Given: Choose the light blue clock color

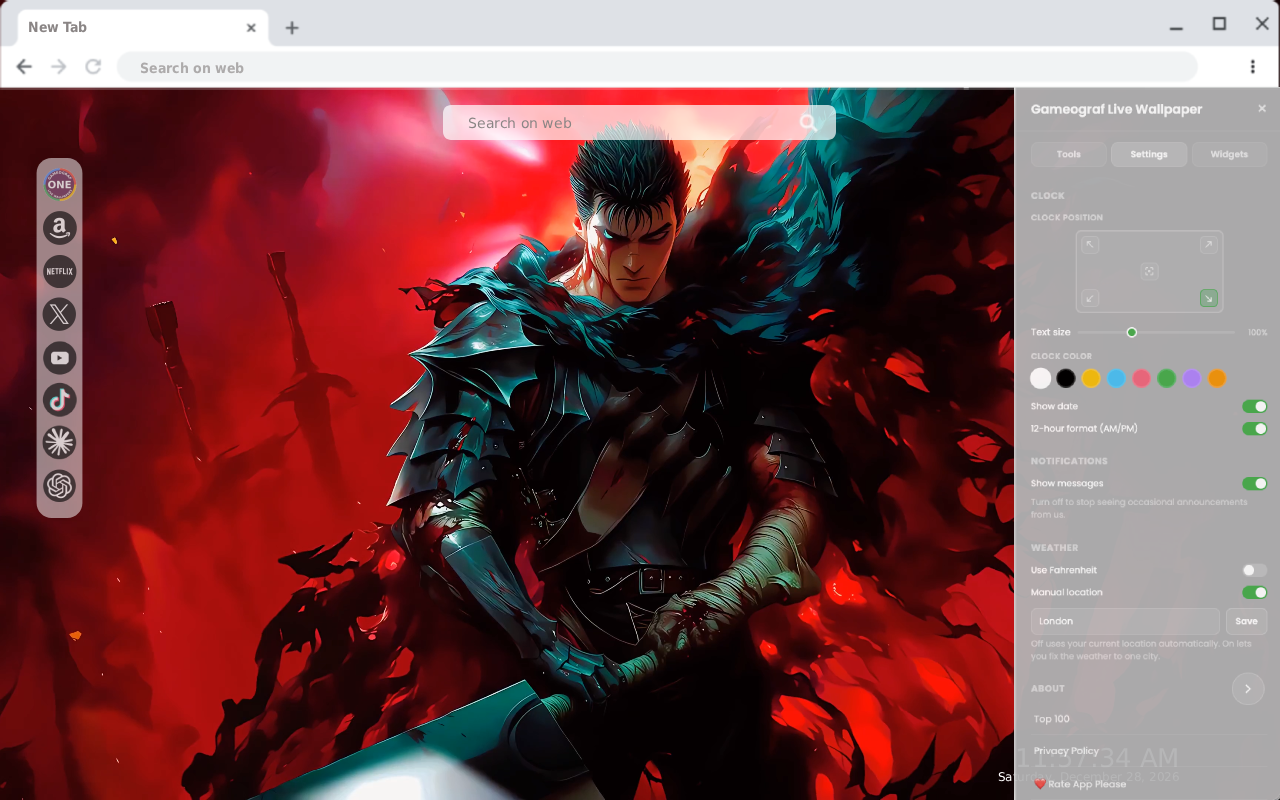Looking at the screenshot, I should pyautogui.click(x=1116, y=378).
